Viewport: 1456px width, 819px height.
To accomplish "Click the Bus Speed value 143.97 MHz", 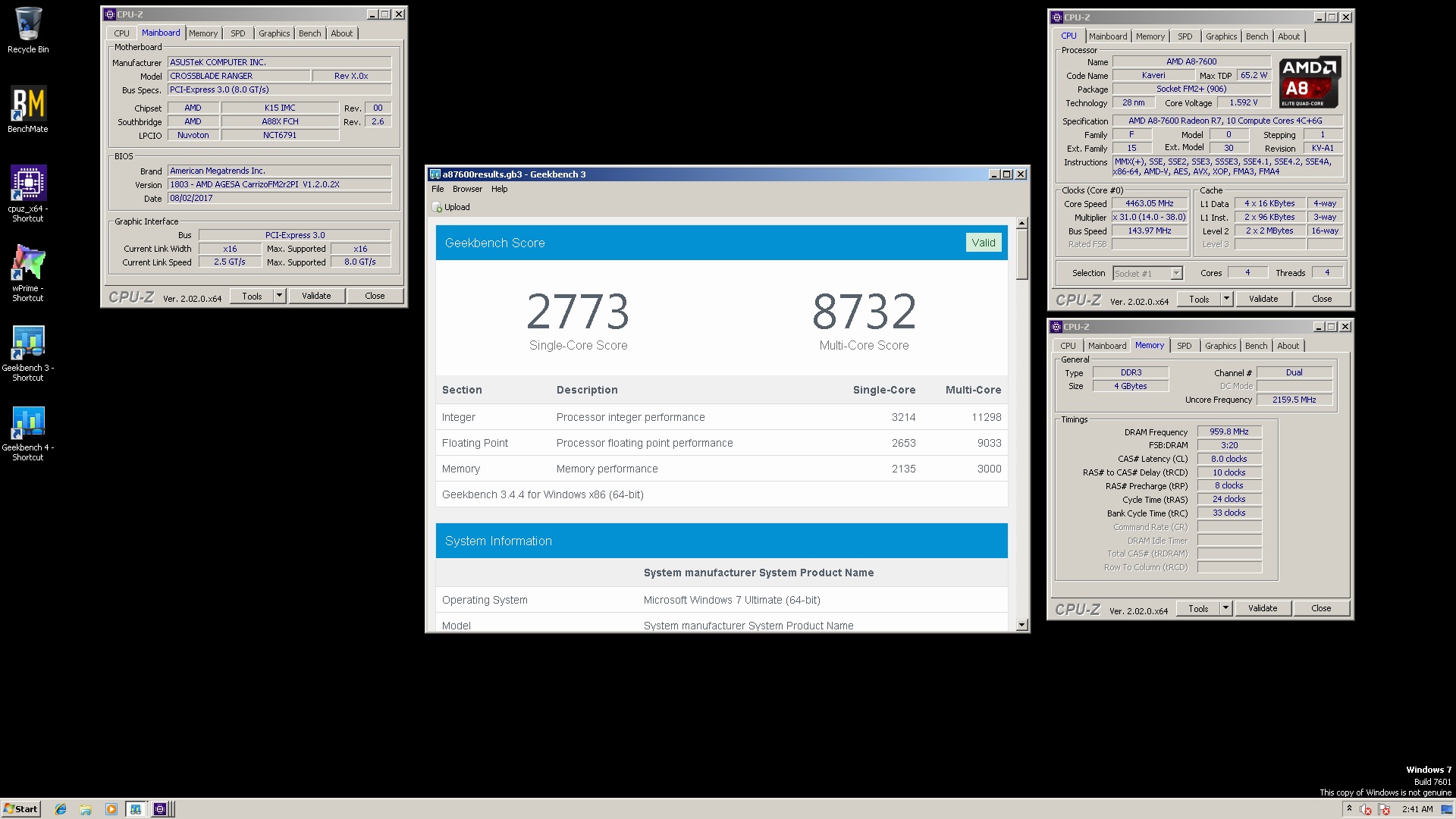I will click(1150, 231).
